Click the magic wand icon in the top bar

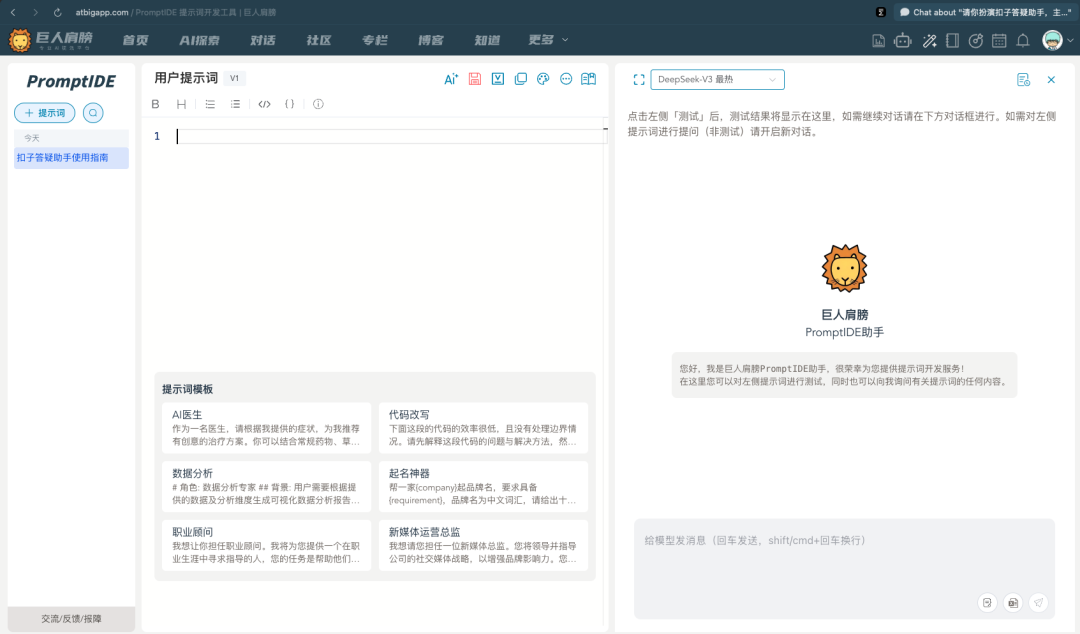click(929, 41)
